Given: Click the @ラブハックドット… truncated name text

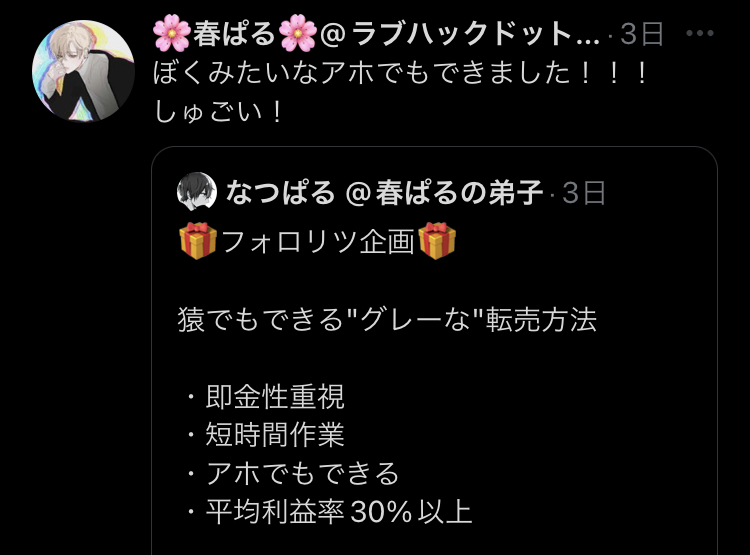Looking at the screenshot, I should click(x=460, y=33).
